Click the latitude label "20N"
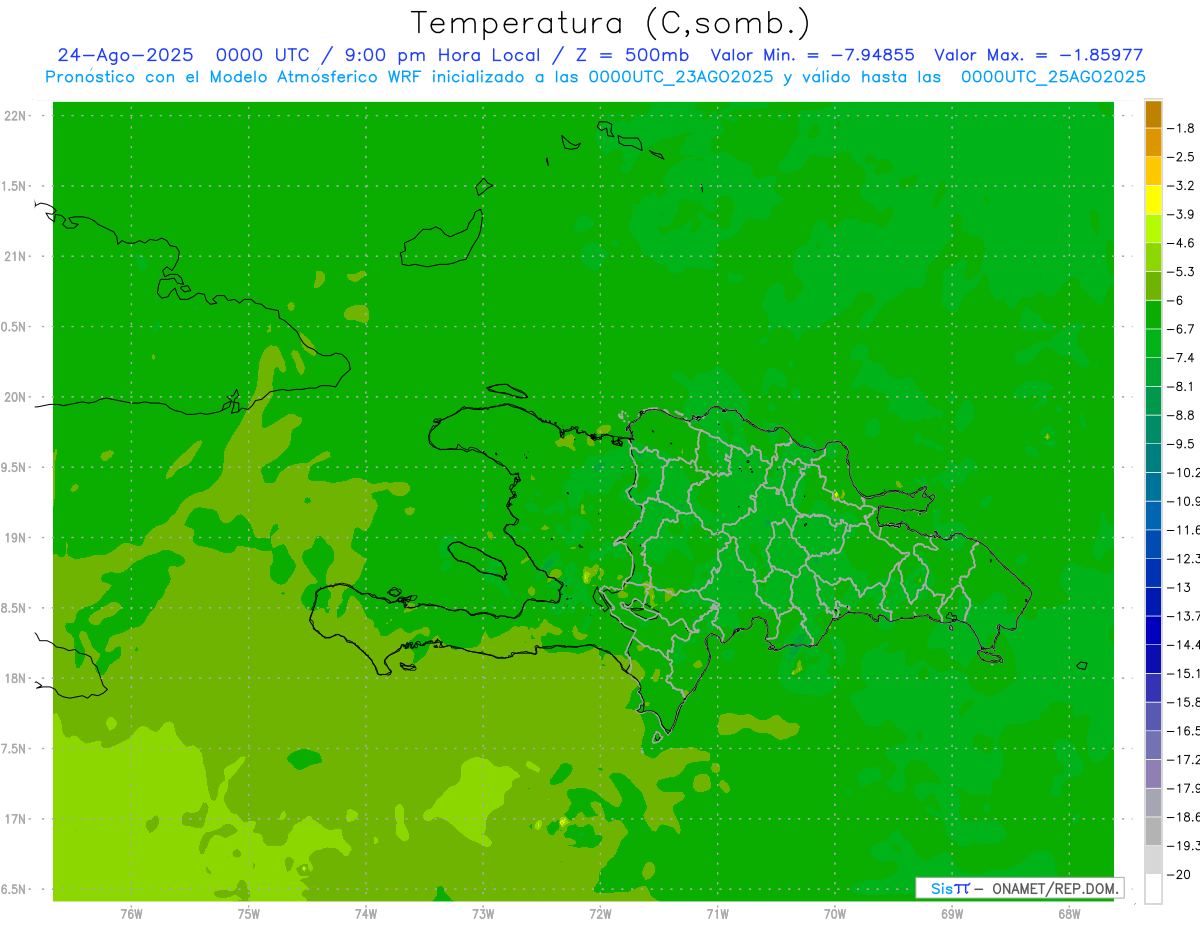This screenshot has width=1200, height=927. pos(15,398)
